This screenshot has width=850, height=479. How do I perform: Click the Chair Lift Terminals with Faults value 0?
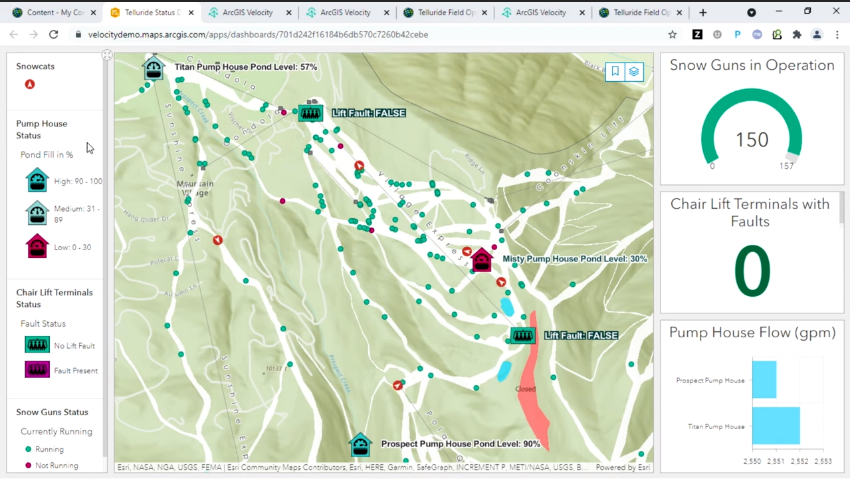[752, 270]
